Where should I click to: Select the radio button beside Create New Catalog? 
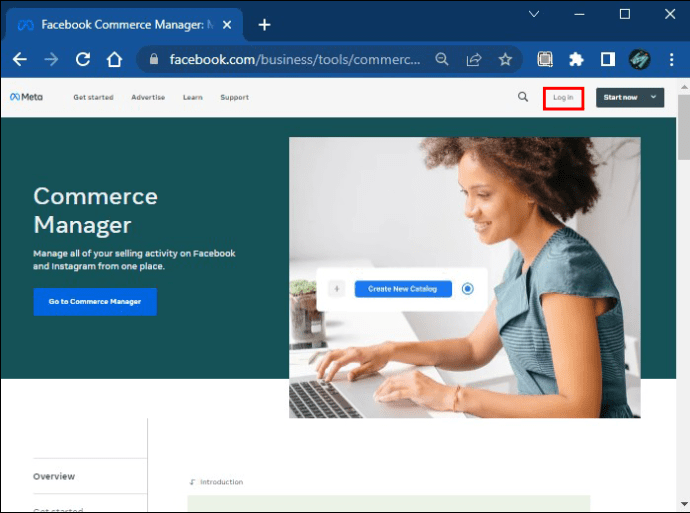coord(467,289)
